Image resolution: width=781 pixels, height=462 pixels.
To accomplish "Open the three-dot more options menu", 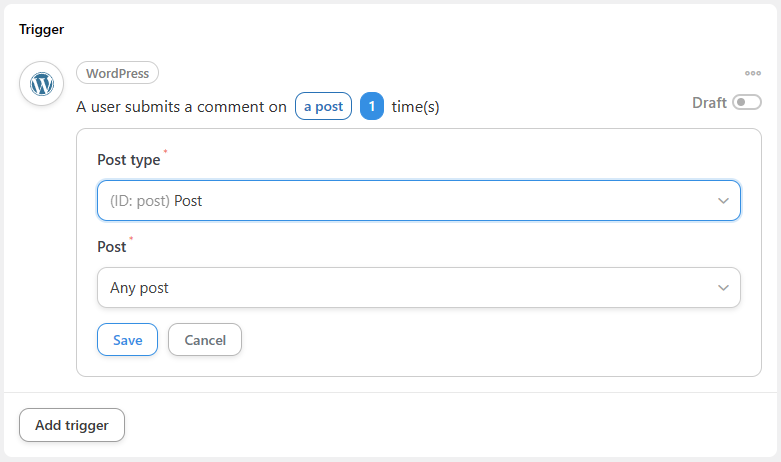I will 753,73.
